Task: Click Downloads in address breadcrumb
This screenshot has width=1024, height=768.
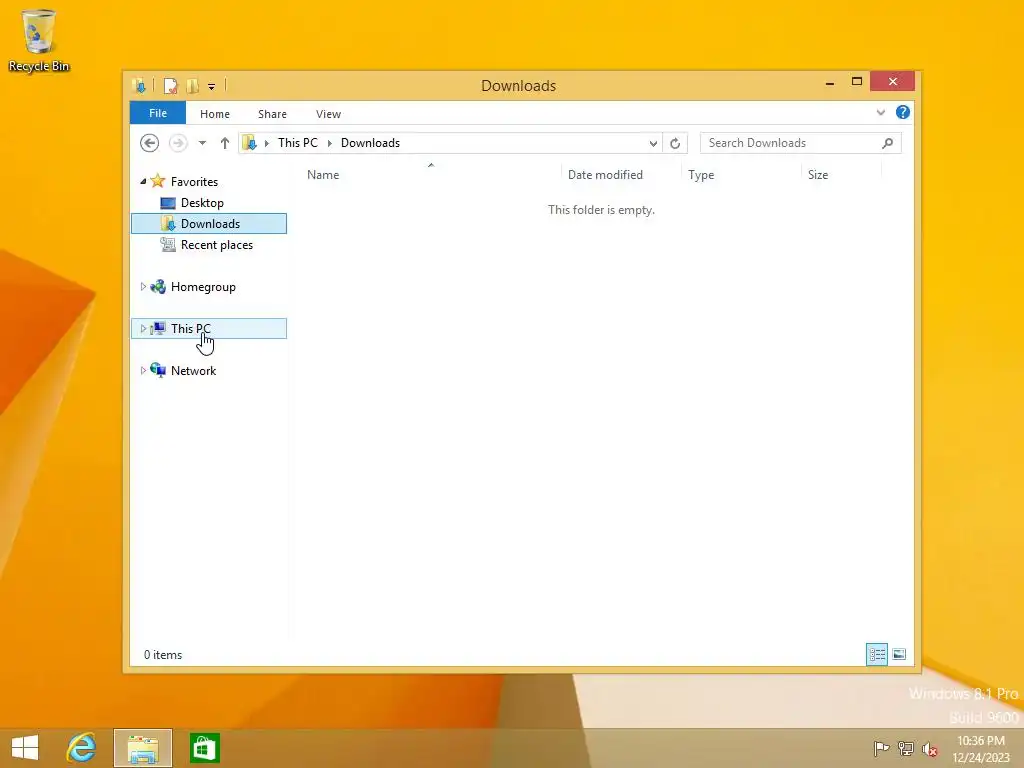Action: click(370, 142)
